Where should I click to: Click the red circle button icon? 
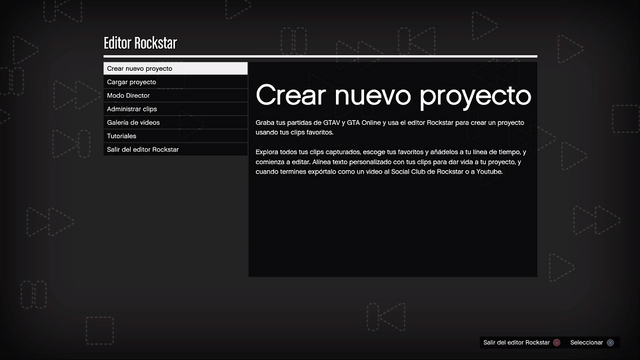(557, 342)
